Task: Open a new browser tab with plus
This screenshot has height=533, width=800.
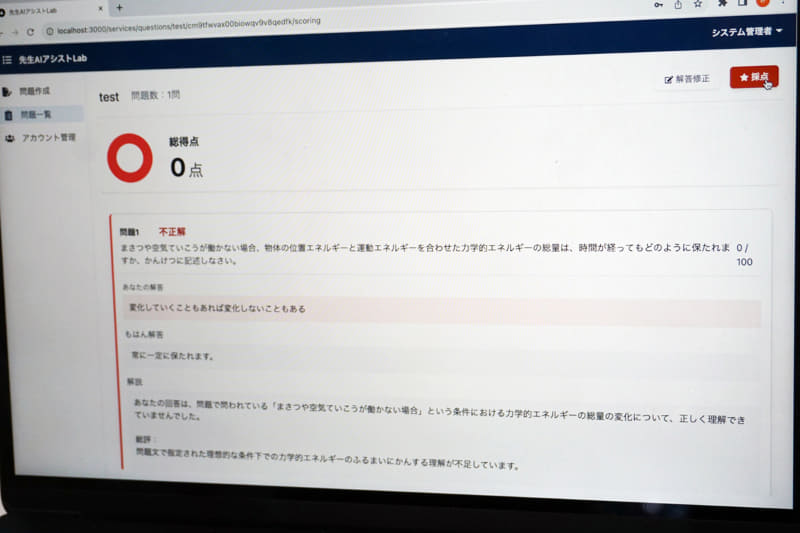Action: (119, 8)
